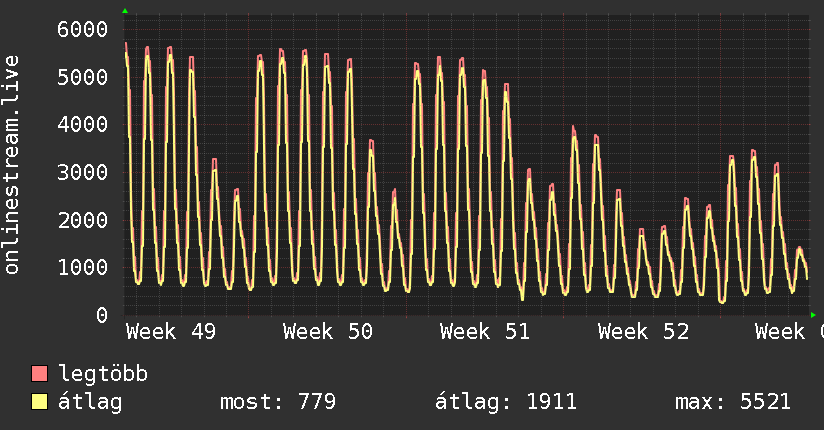
Task: Click the partially cut-off last Week label
Action: [788, 332]
